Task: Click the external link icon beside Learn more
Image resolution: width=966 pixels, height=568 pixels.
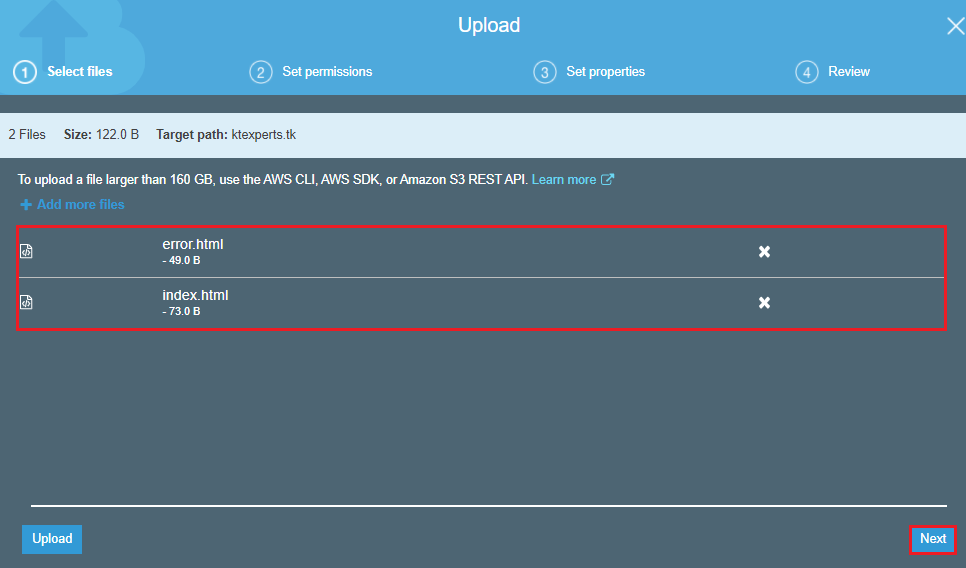Action: click(607, 179)
